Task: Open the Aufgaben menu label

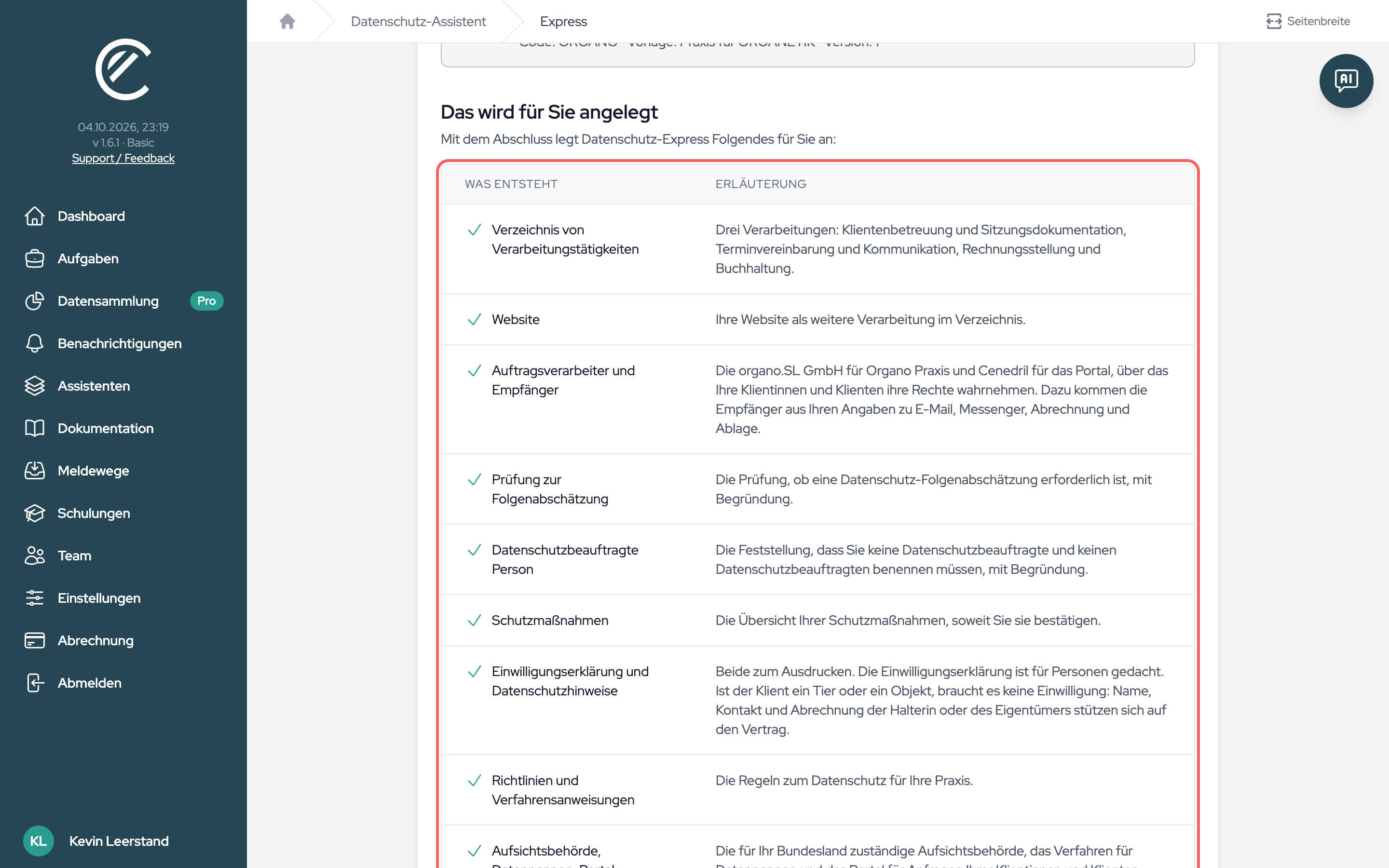Action: (88, 259)
